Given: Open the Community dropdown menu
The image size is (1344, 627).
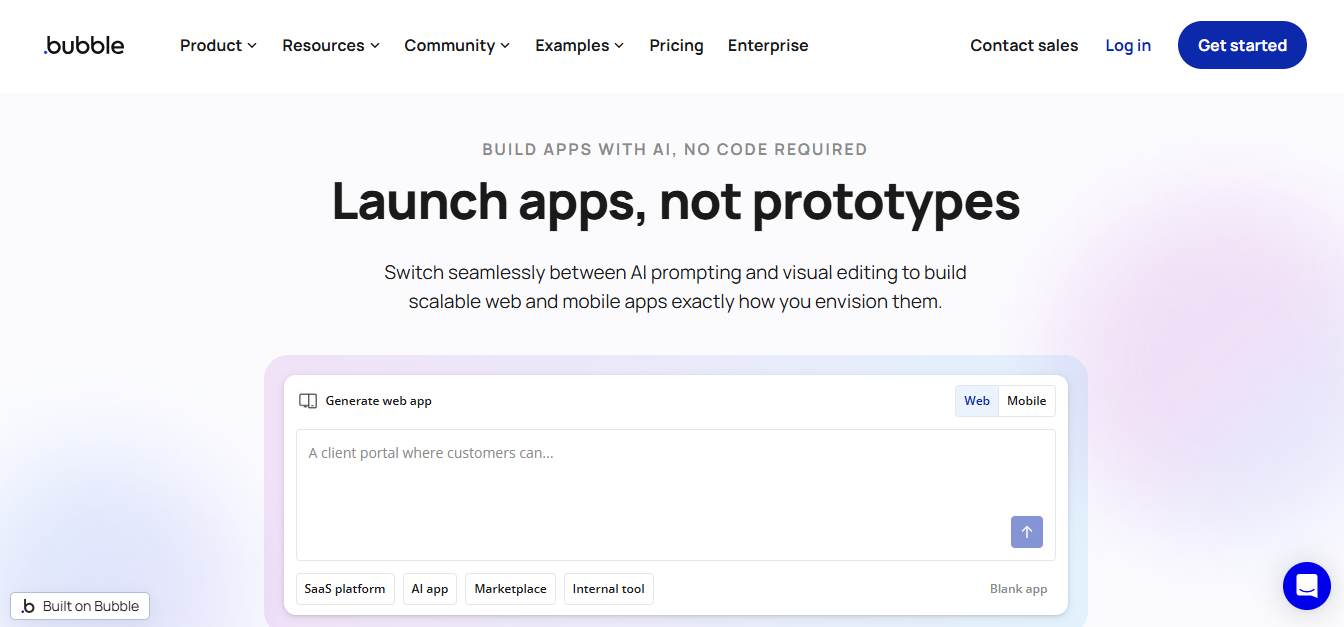Looking at the screenshot, I should click(x=456, y=45).
